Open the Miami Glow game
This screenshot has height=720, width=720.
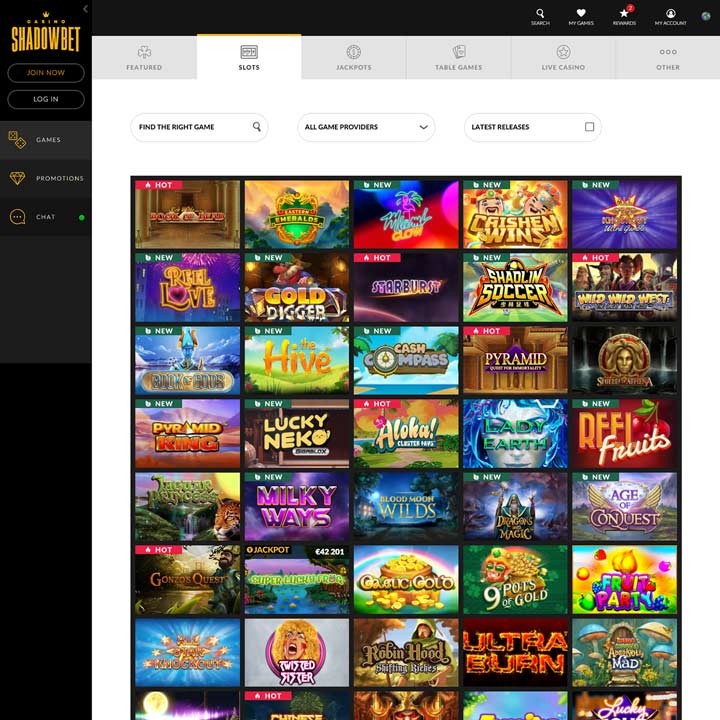point(406,214)
